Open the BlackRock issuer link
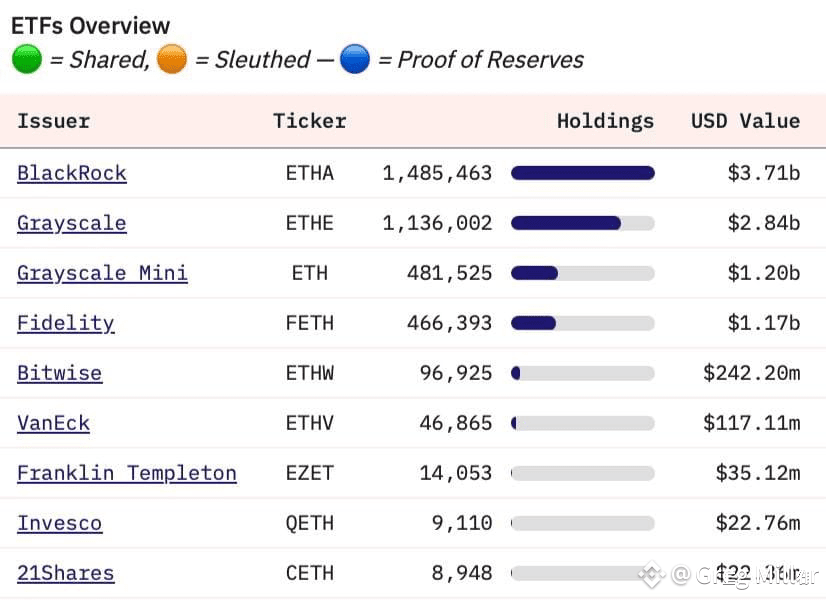Viewport: 826px width, 600px height. [x=72, y=173]
